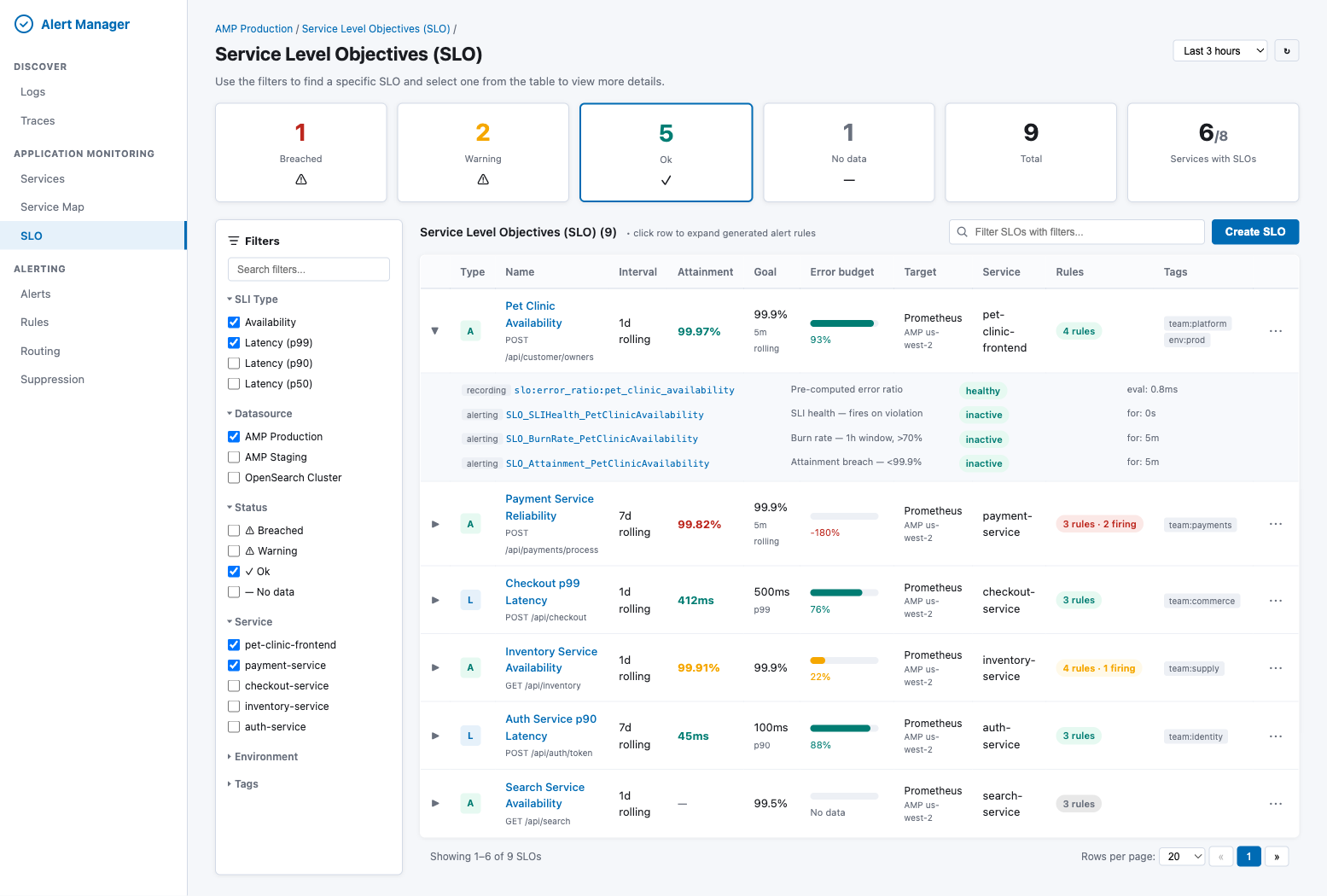
Task: Enable the AMP Staging datasource filter
Action: [234, 457]
